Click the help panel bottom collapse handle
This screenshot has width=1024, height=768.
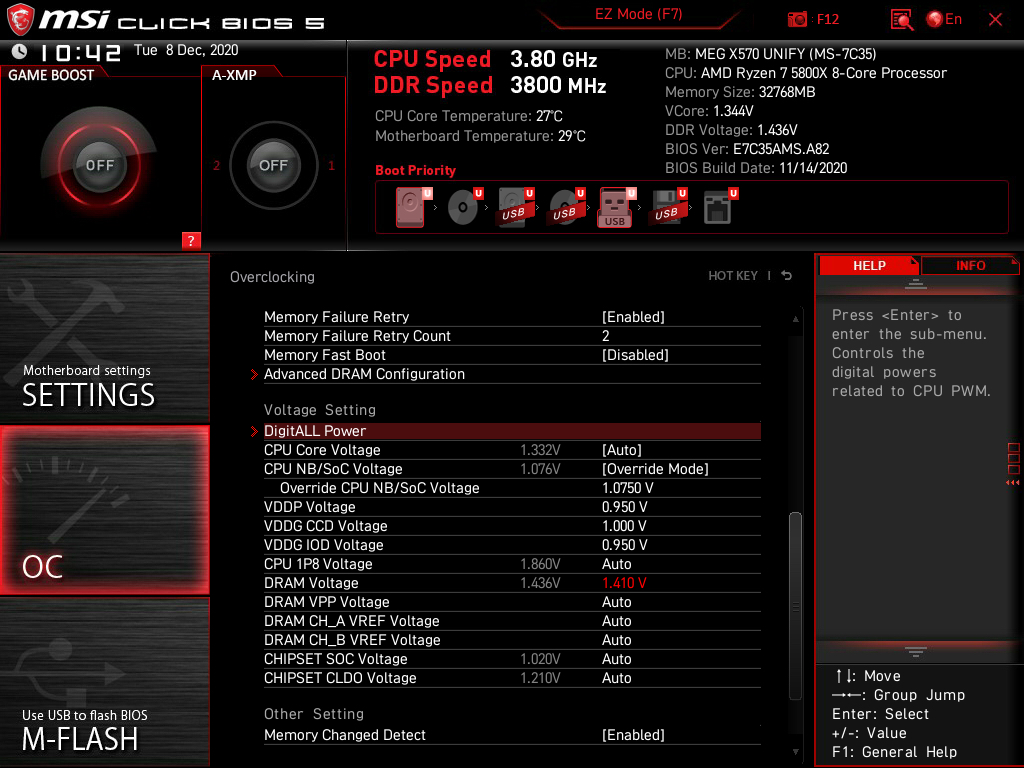coord(916,651)
